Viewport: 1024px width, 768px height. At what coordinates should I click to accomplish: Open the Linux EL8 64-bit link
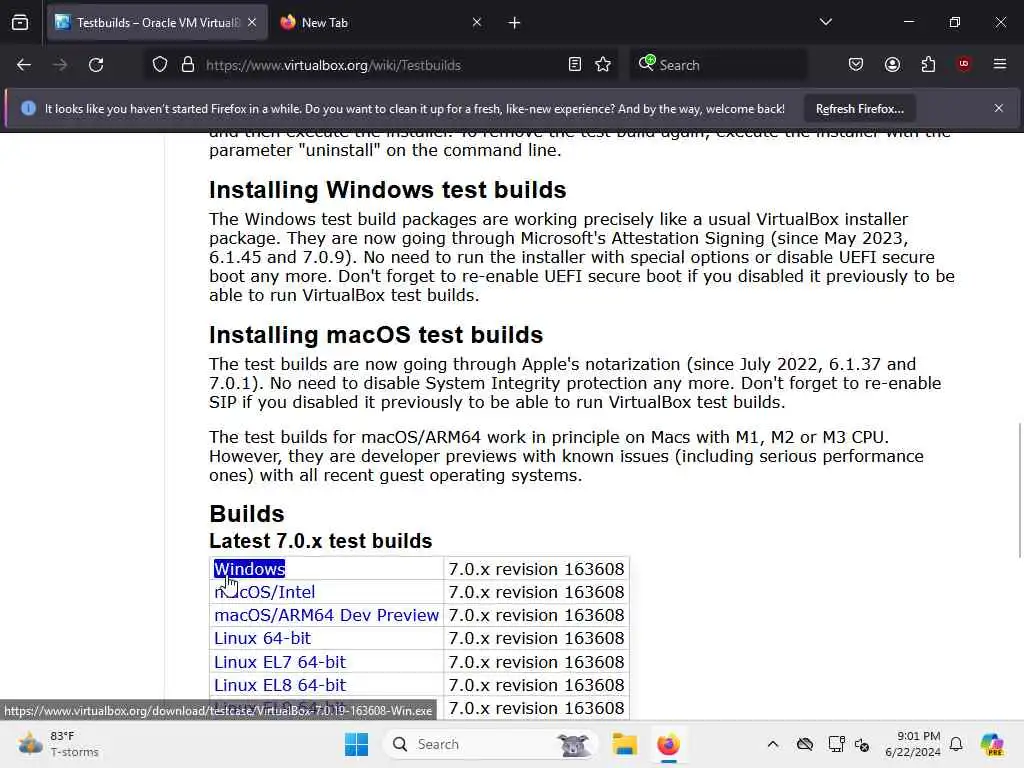(280, 685)
